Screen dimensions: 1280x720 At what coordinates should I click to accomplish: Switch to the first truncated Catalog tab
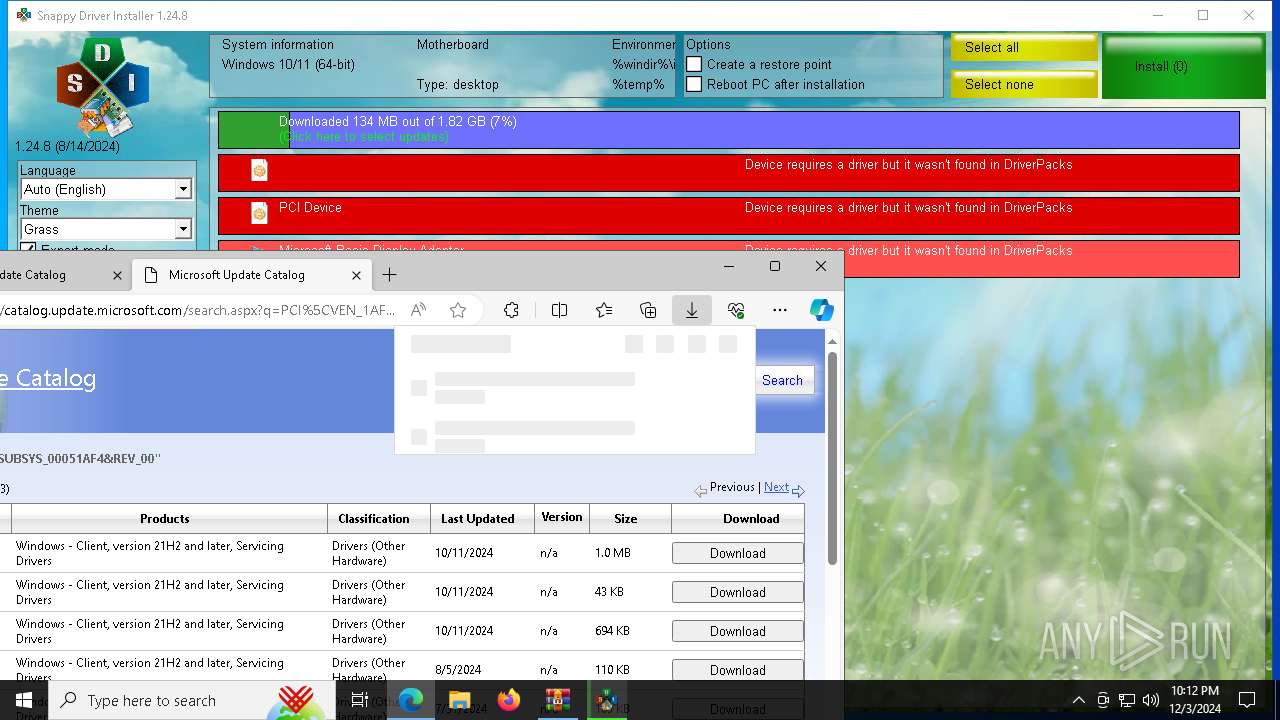click(x=60, y=275)
